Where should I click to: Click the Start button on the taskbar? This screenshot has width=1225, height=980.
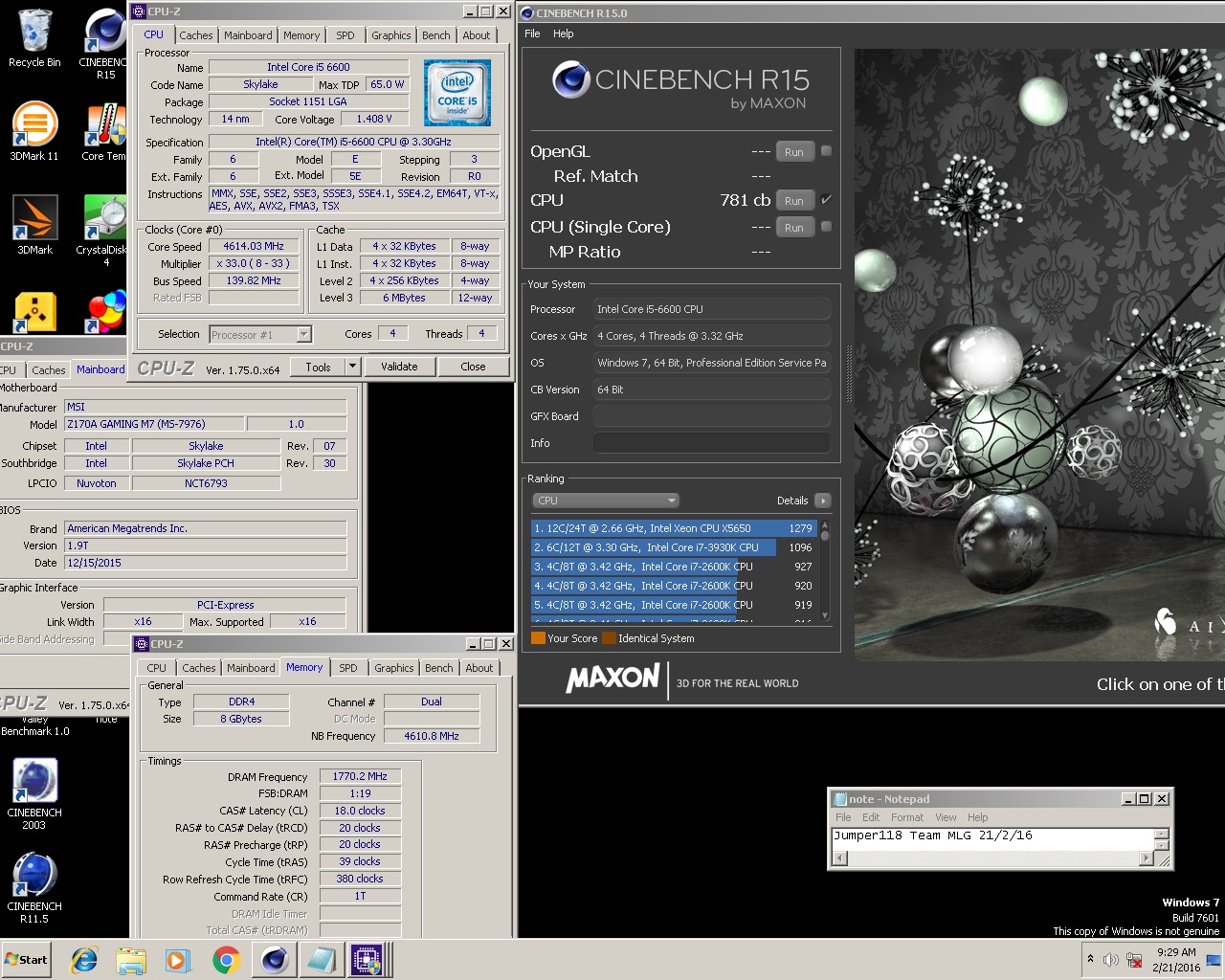point(26,960)
